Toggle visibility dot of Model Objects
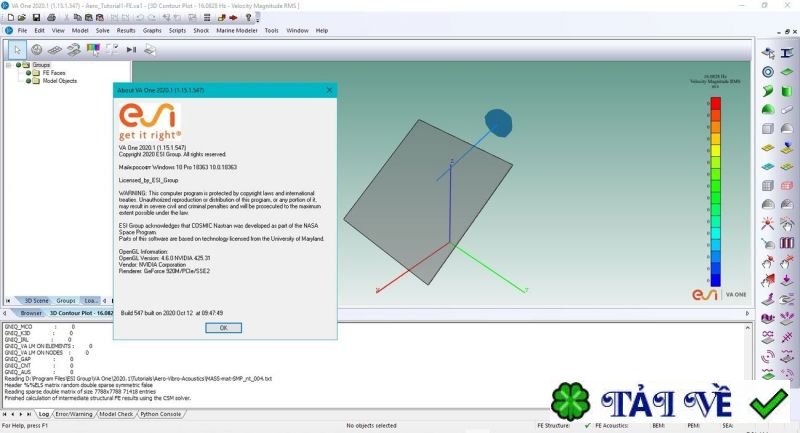The height and width of the screenshot is (433, 800). tap(29, 81)
